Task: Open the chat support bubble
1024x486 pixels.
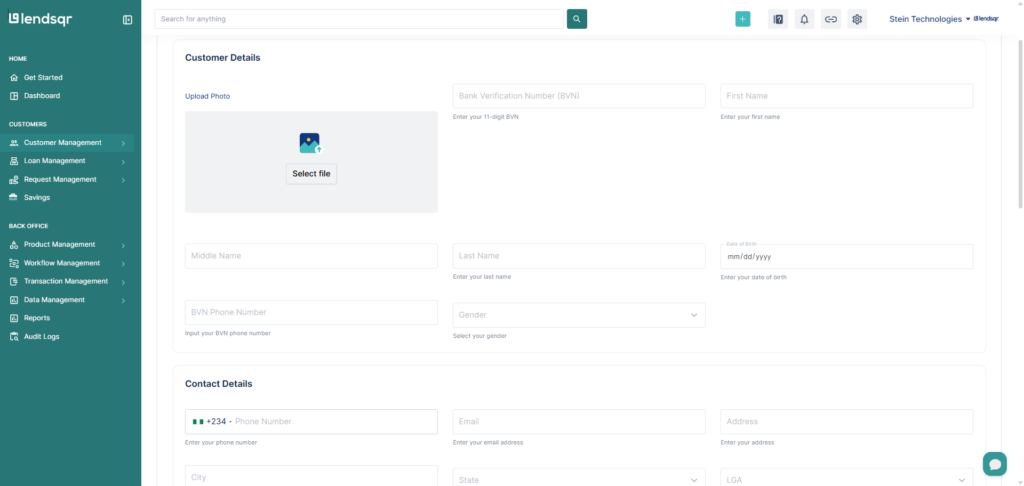Action: tap(994, 463)
